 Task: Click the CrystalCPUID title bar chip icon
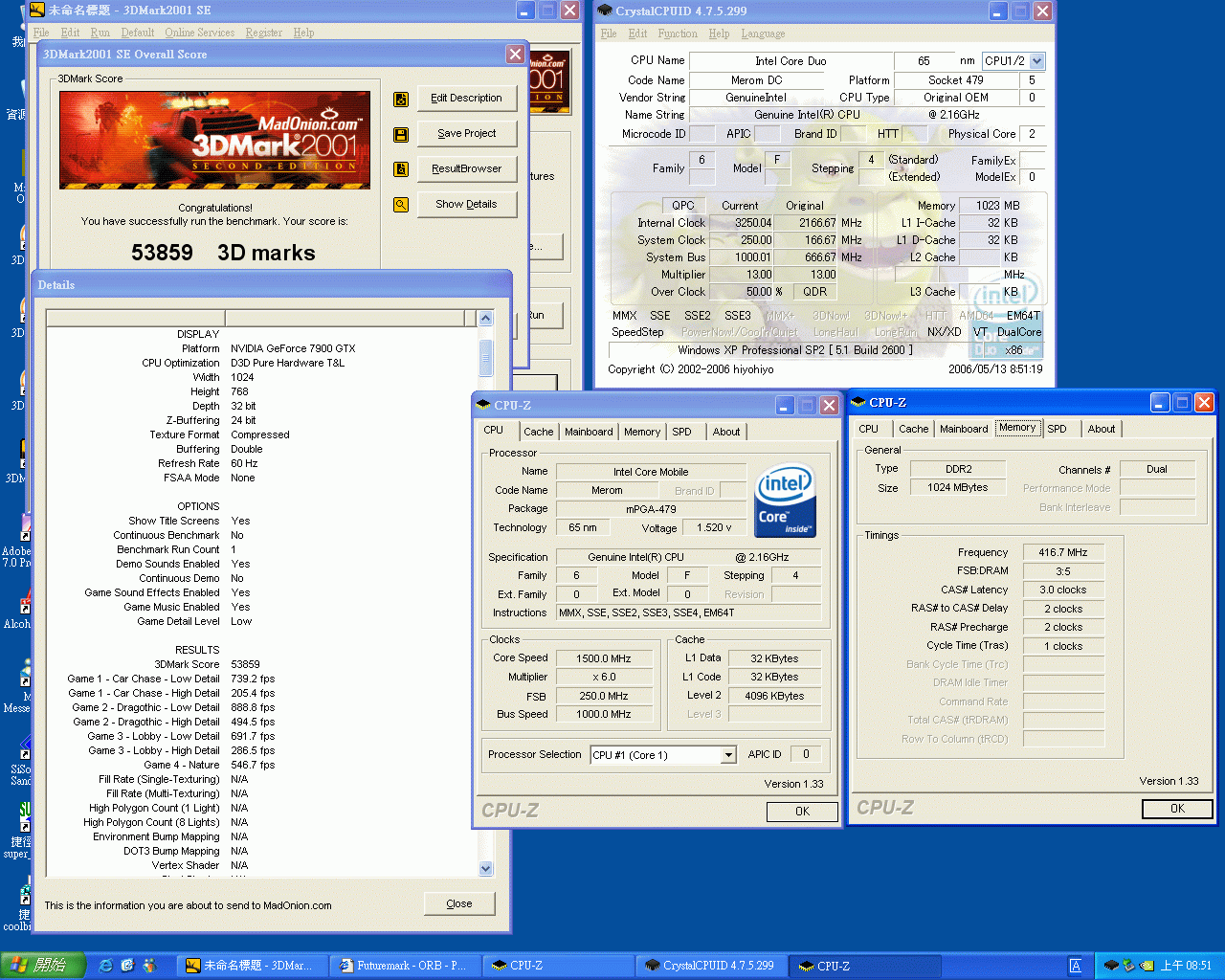pos(604,11)
